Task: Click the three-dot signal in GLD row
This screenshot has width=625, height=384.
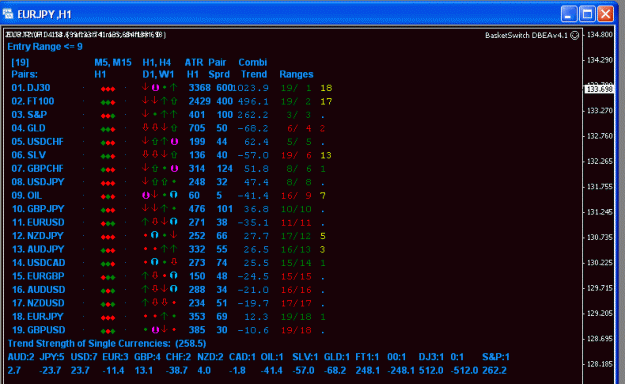Action: pyautogui.click(x=108, y=130)
